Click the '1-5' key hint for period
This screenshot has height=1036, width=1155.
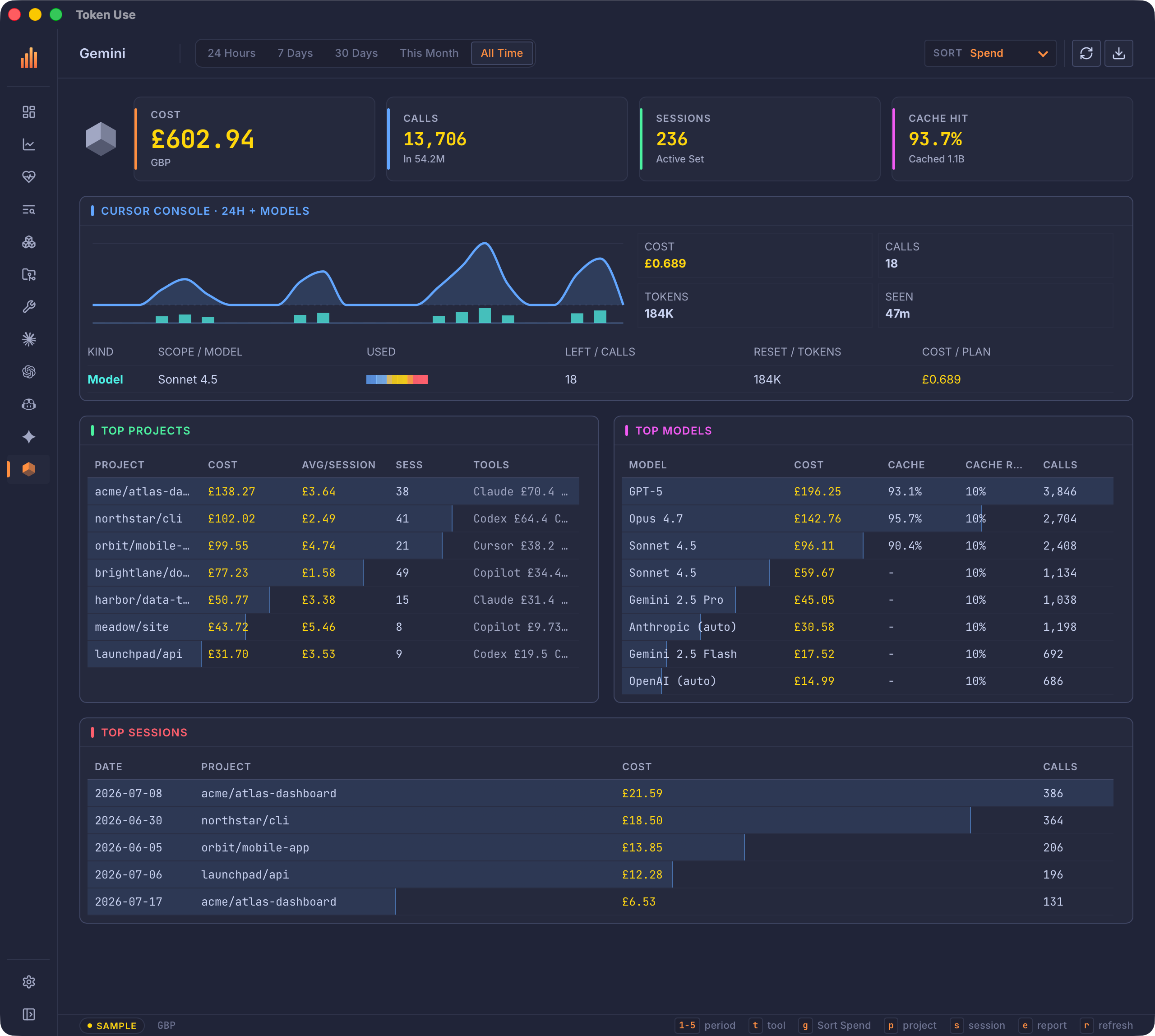tap(687, 1025)
